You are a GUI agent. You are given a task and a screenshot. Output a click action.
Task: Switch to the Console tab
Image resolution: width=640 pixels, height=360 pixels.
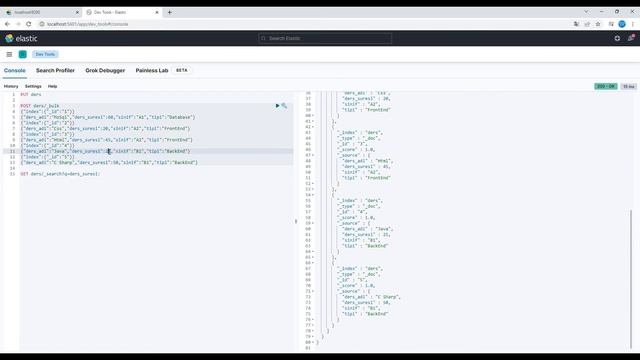coord(15,70)
